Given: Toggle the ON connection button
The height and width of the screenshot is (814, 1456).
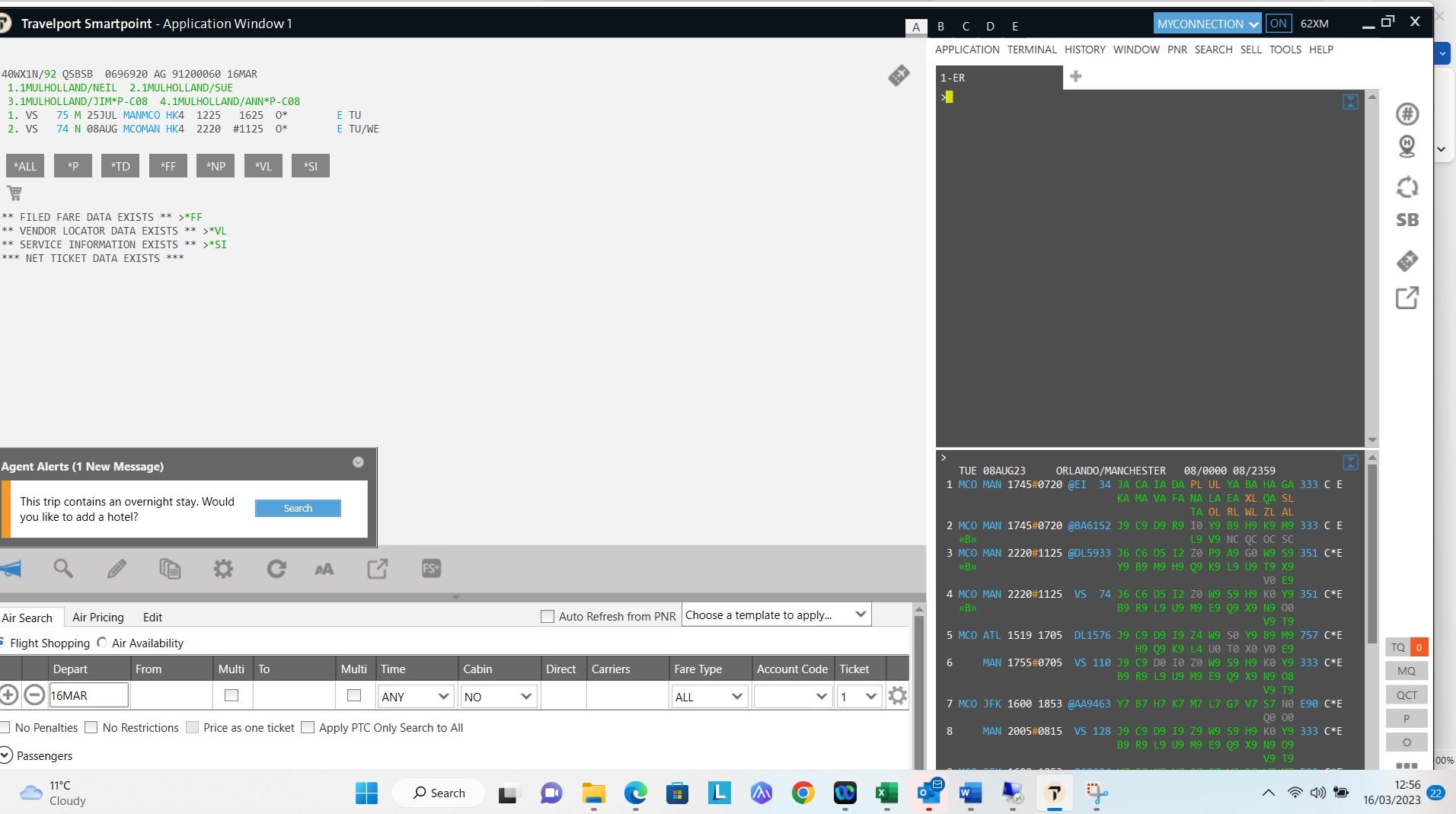Looking at the screenshot, I should [1279, 24].
